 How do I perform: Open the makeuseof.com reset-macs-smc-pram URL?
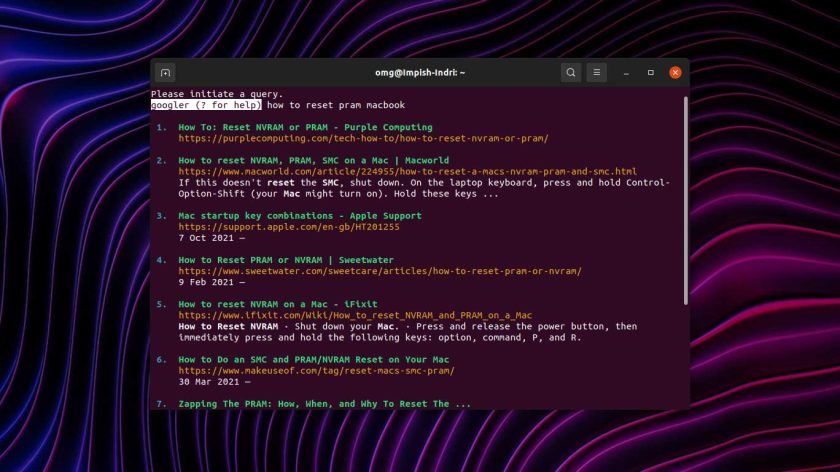tap(316, 371)
